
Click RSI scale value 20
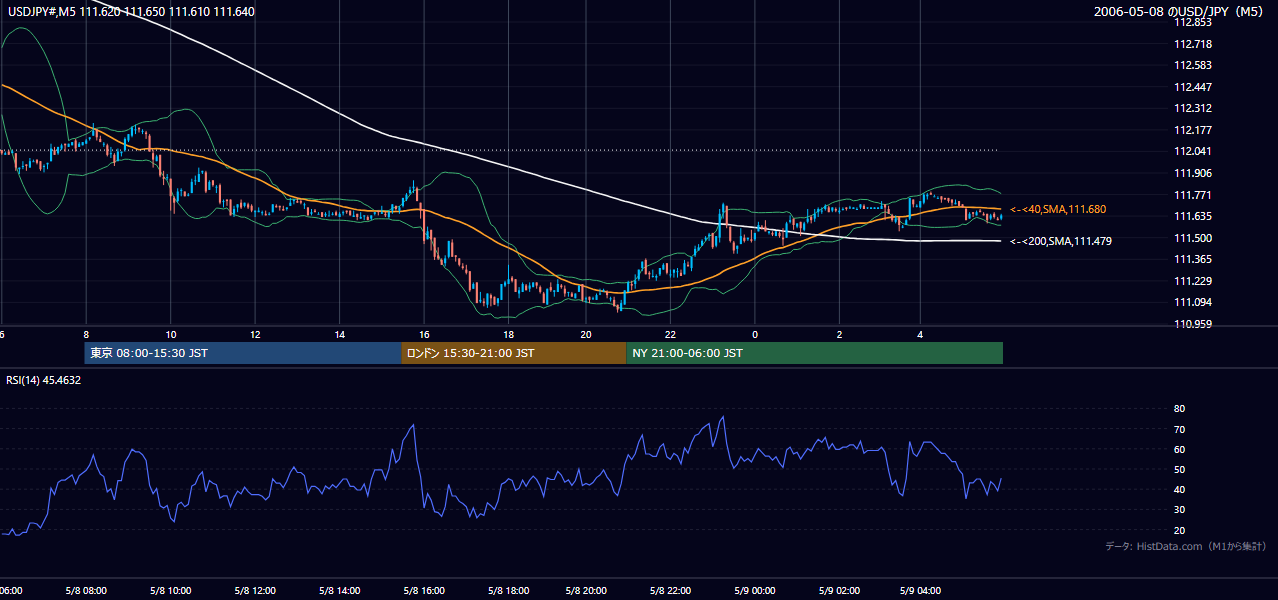[x=1179, y=530]
